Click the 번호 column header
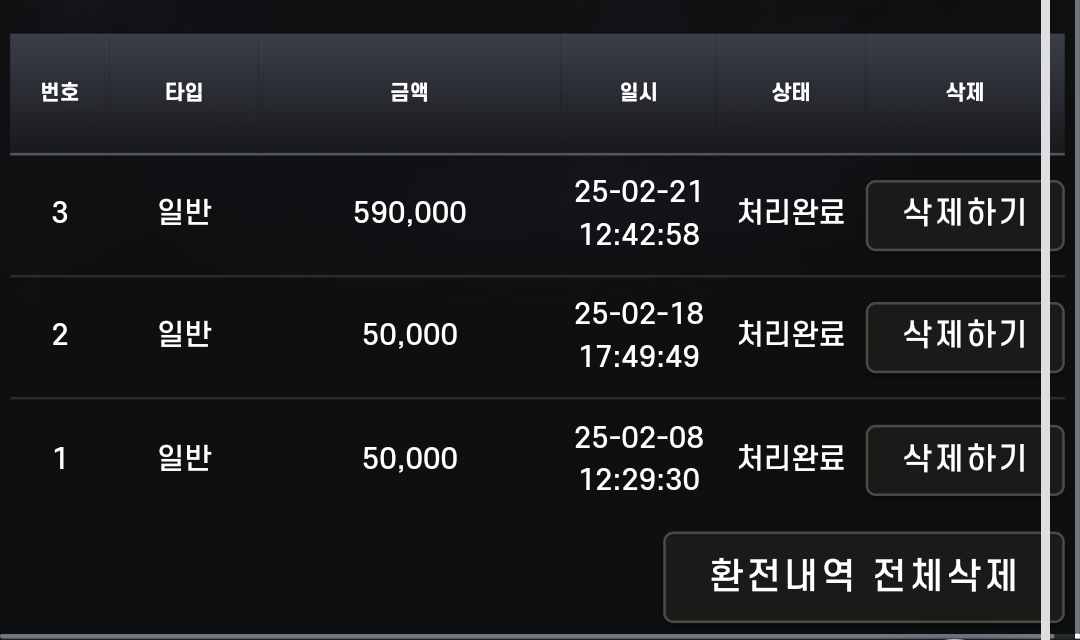The width and height of the screenshot is (1080, 640). [x=60, y=93]
